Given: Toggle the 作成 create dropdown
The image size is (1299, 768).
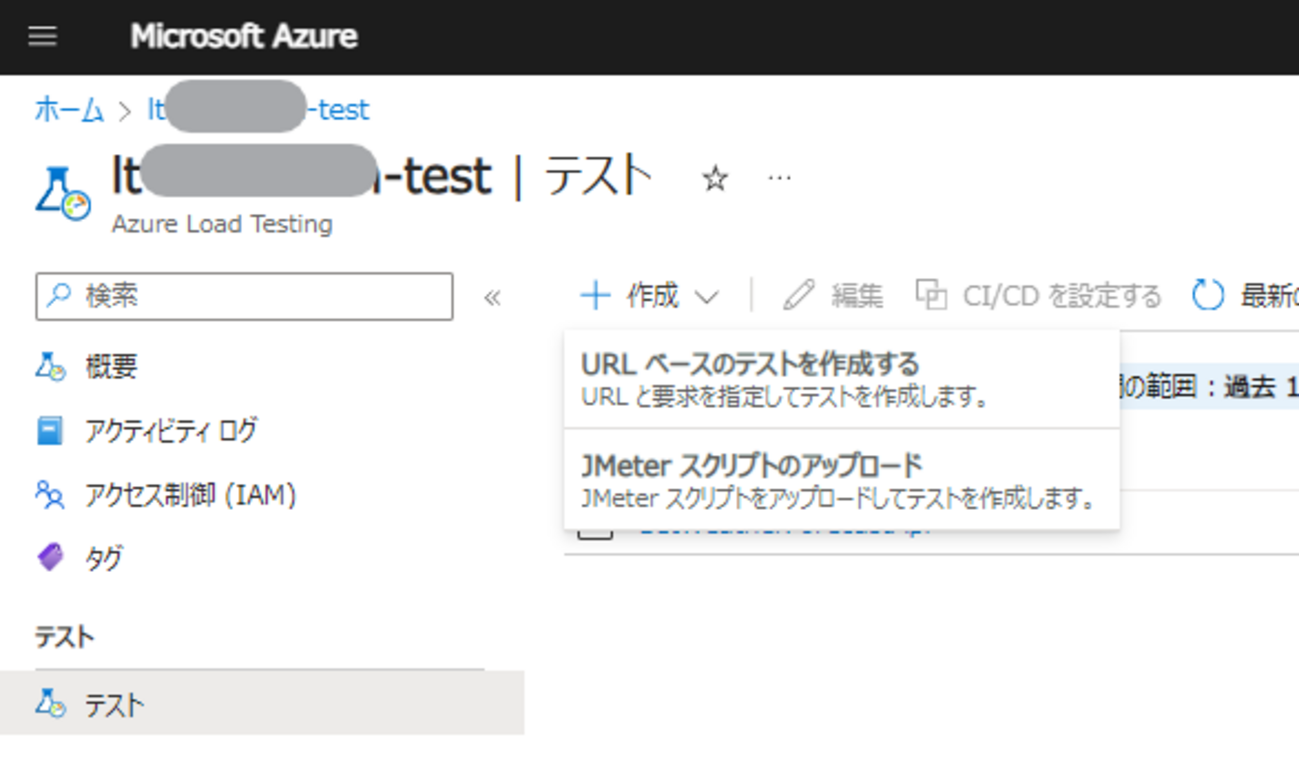Looking at the screenshot, I should [x=650, y=296].
